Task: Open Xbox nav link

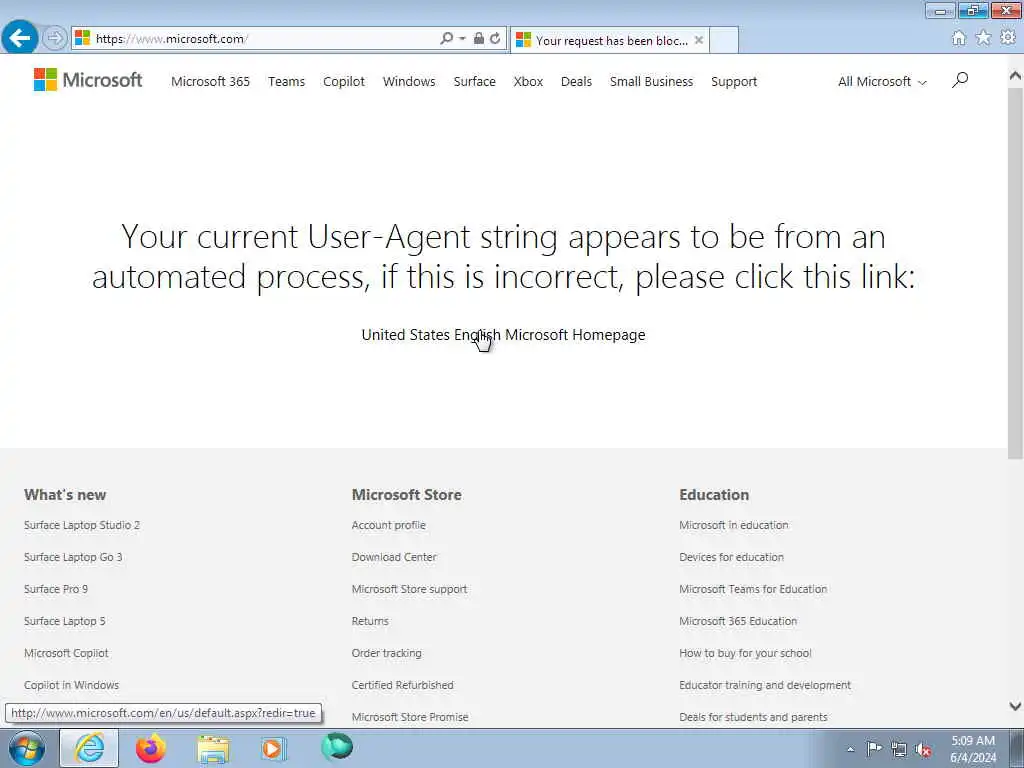Action: point(528,82)
